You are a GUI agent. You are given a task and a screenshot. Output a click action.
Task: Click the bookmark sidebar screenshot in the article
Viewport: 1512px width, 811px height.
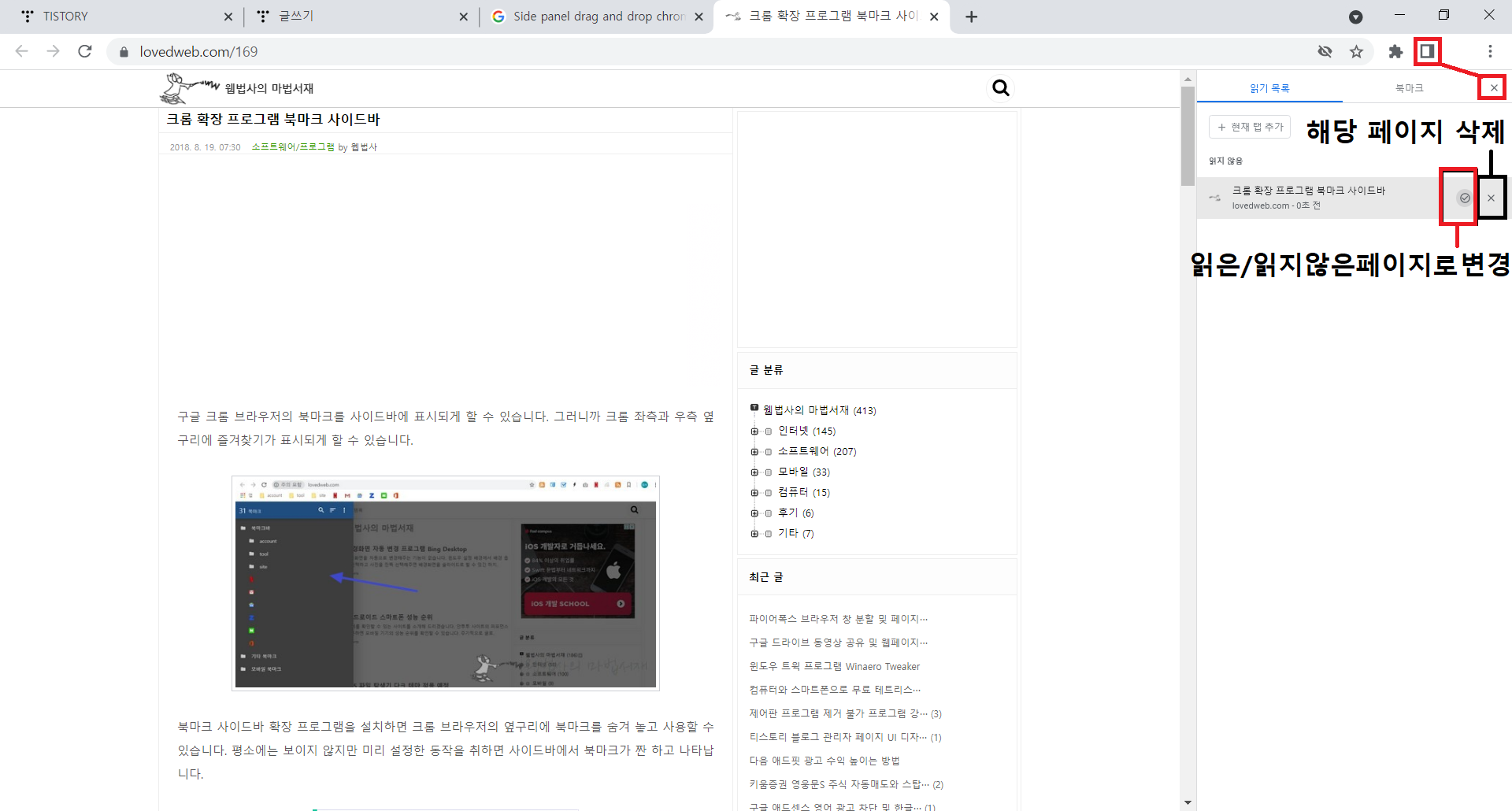coord(446,583)
